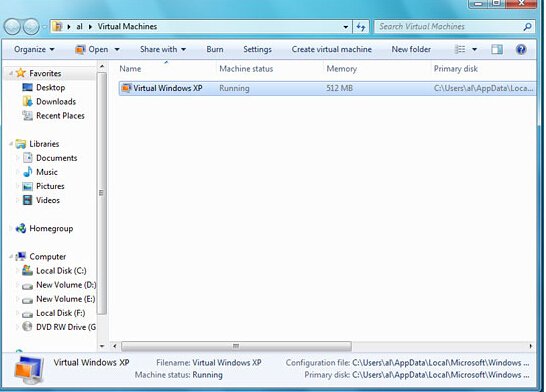
Task: Sort by Name column header
Action: 165,69
